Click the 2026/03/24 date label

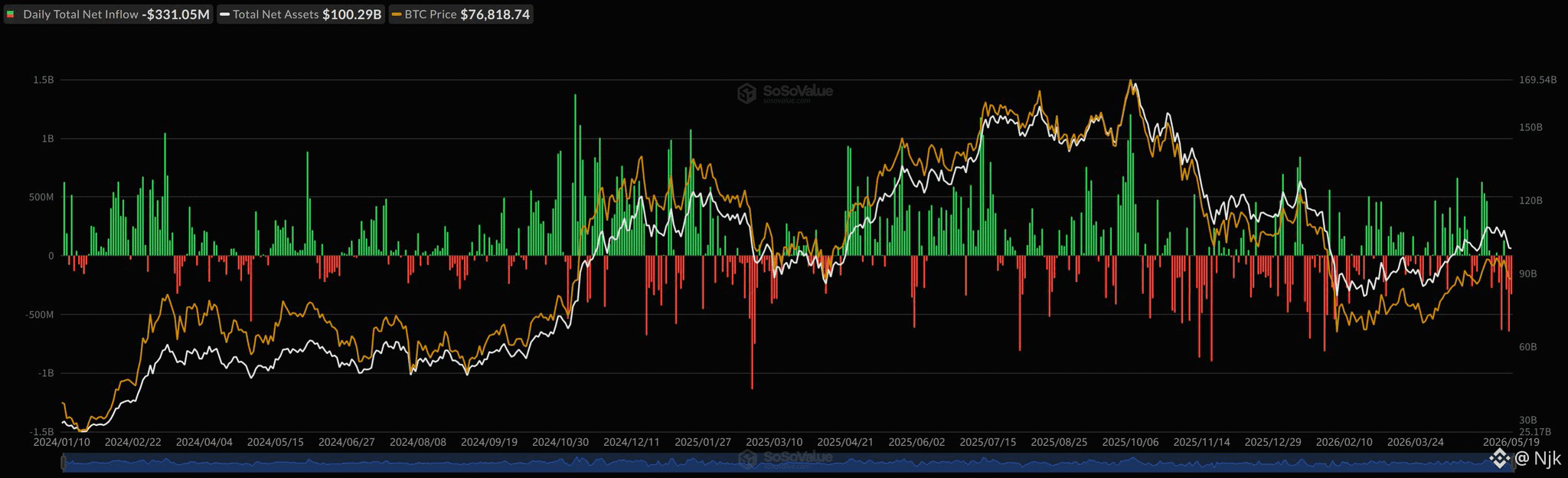[x=1415, y=443]
